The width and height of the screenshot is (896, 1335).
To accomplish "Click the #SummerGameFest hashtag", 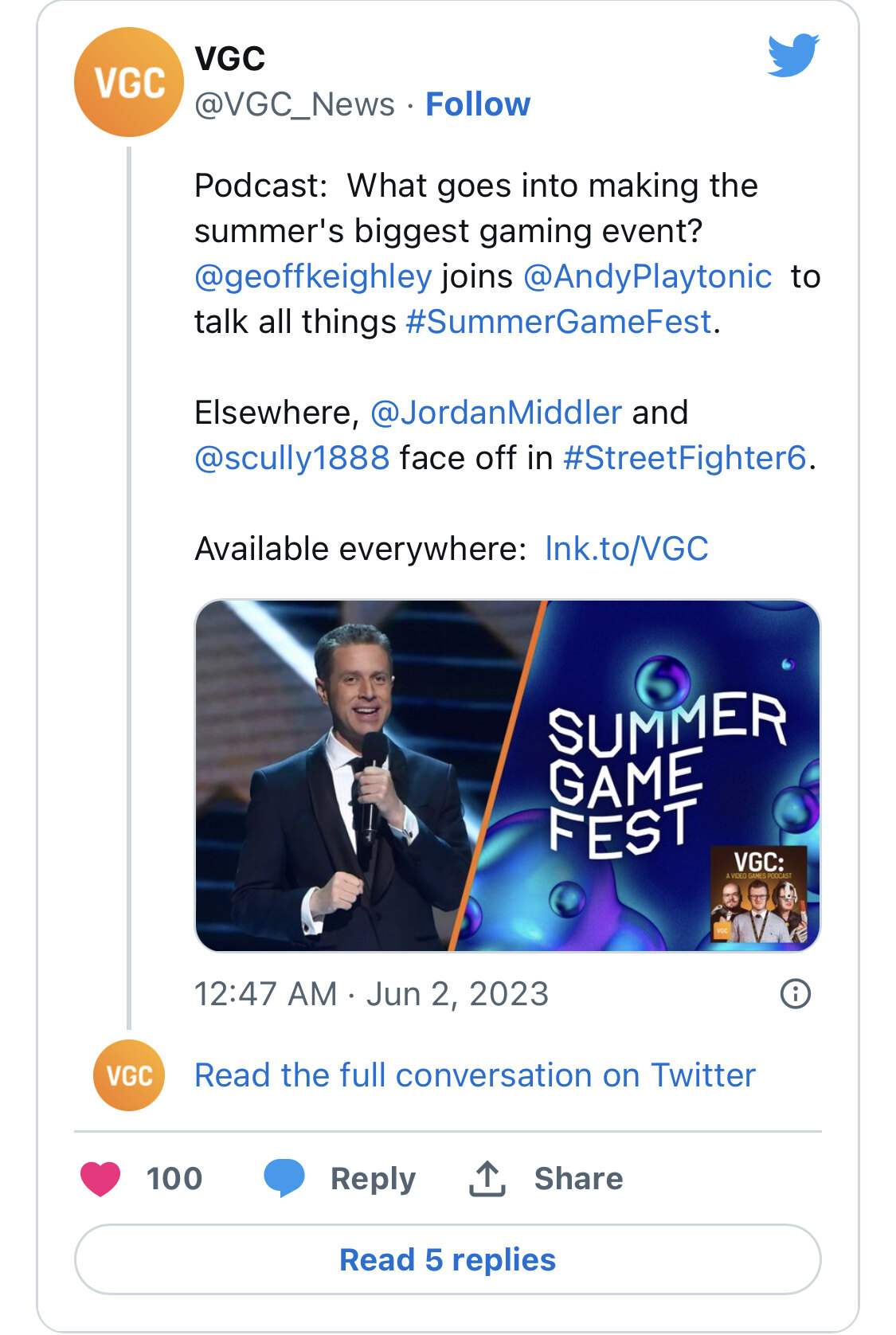I will click(x=558, y=322).
